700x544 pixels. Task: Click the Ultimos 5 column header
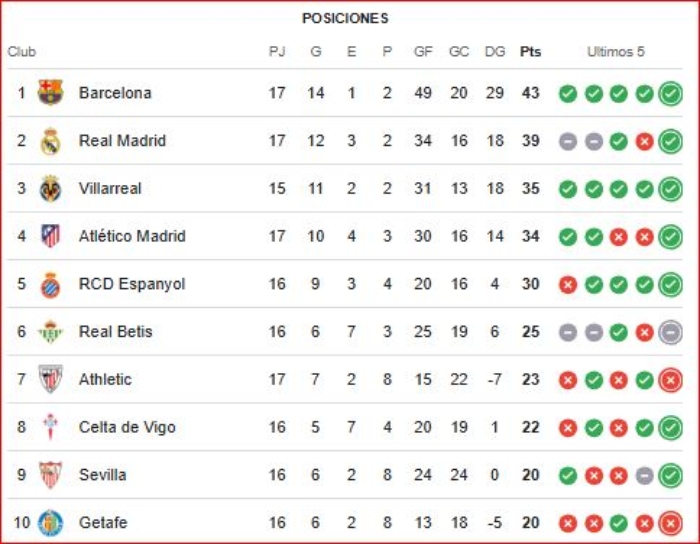pyautogui.click(x=616, y=52)
